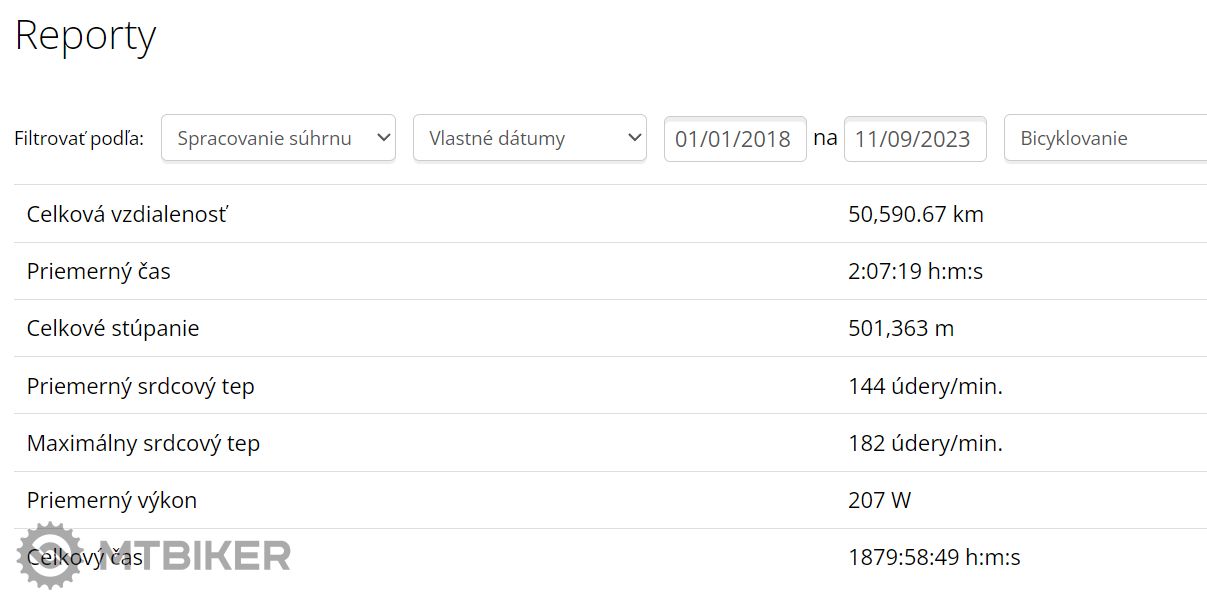Click the MTBIKER gear logo icon
The height and width of the screenshot is (603, 1207).
(x=50, y=555)
